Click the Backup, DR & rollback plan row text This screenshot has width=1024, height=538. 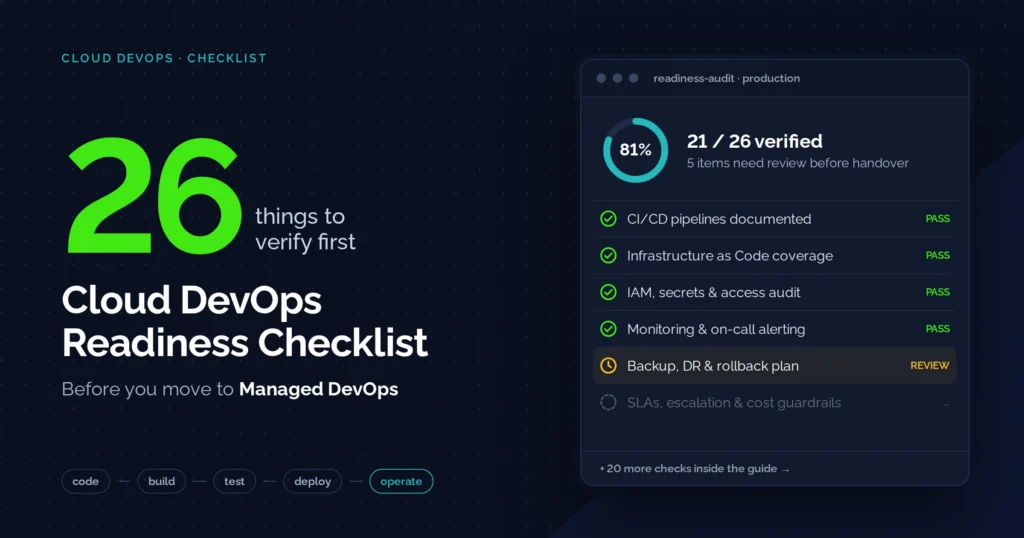tap(712, 366)
